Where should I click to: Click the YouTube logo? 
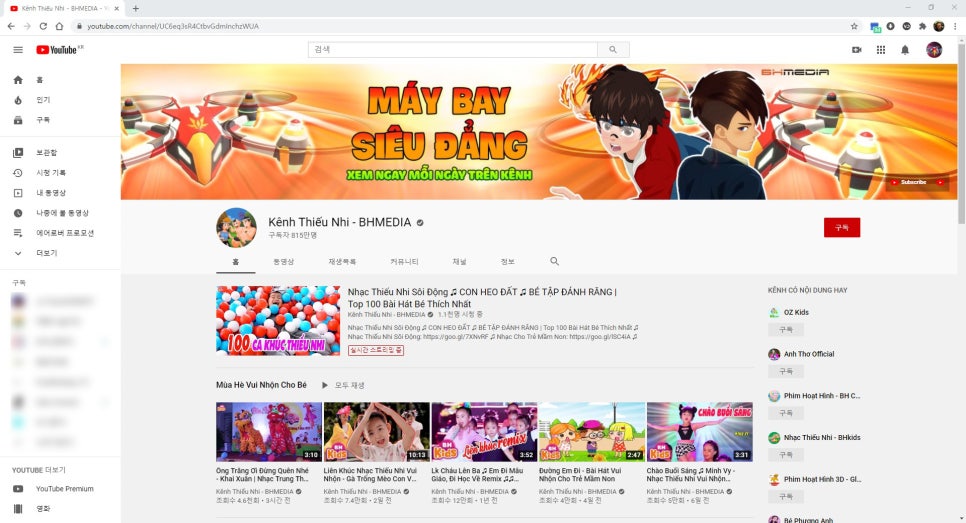tap(59, 50)
